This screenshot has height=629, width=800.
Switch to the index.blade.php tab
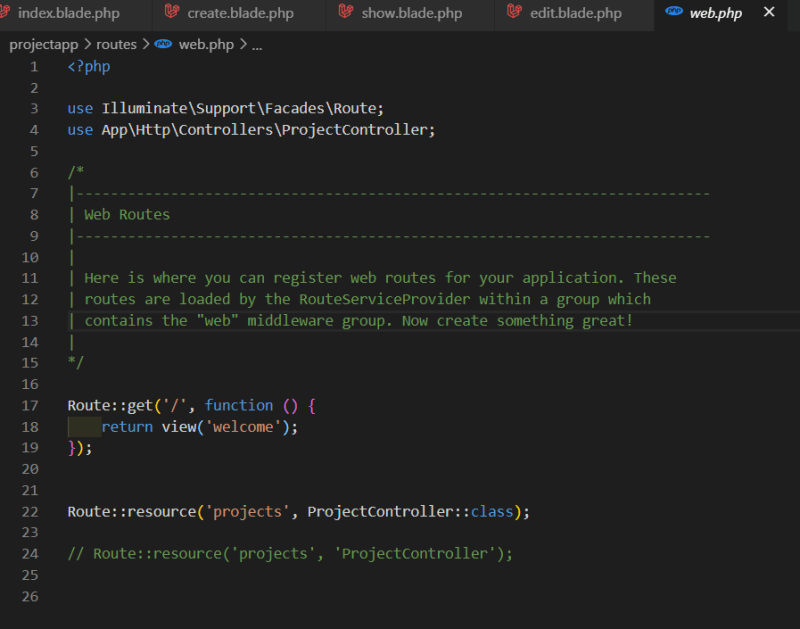(x=69, y=13)
